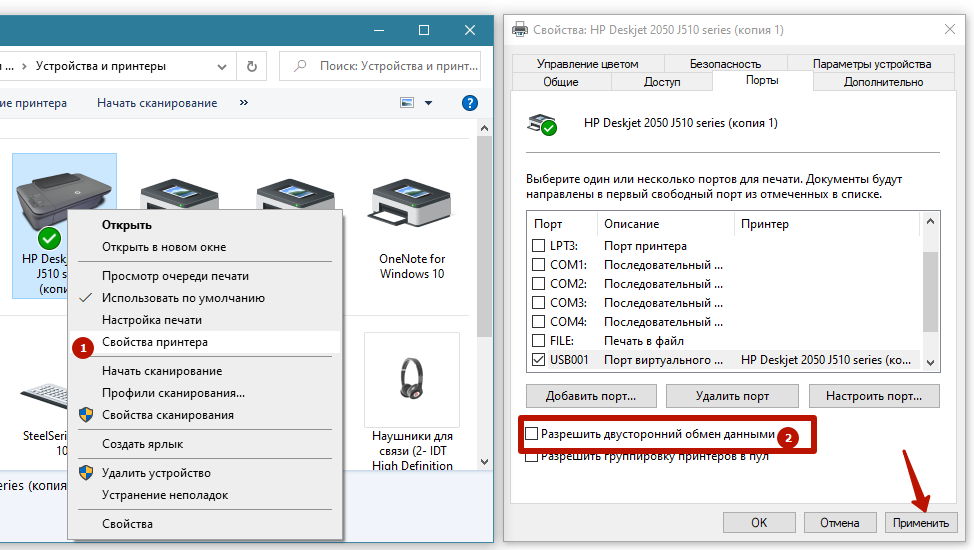Image resolution: width=974 pixels, height=550 pixels.
Task: Click the Порт column header
Action: (x=562, y=224)
